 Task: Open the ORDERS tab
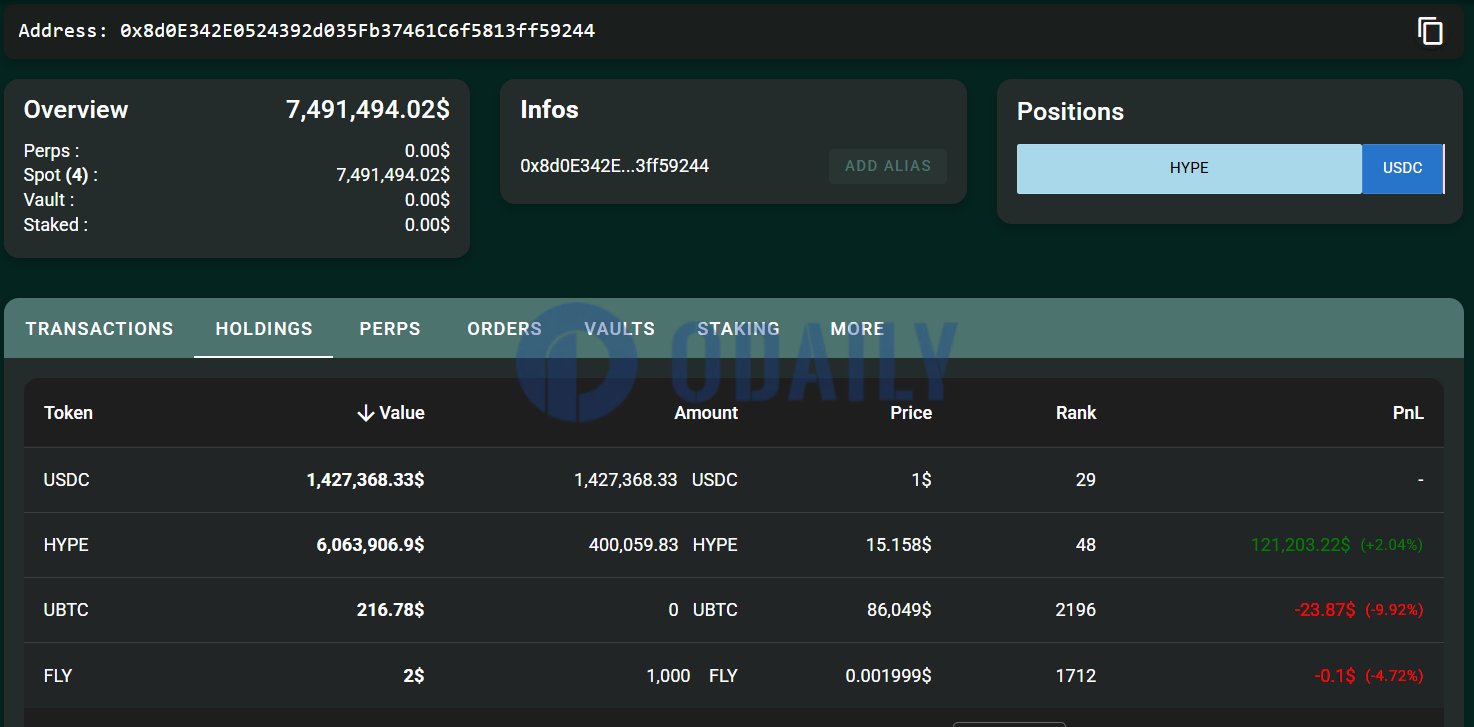[x=505, y=329]
